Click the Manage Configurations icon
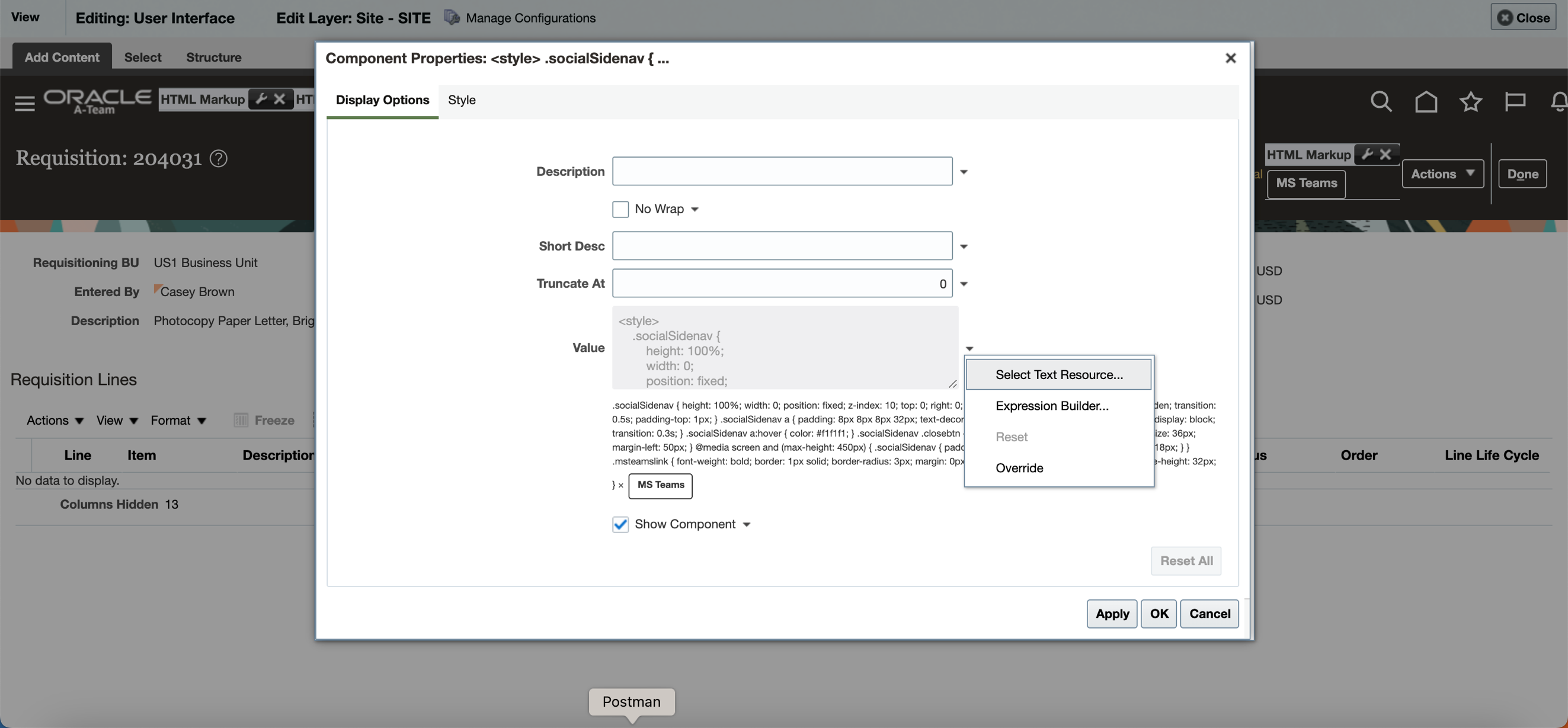This screenshot has height=728, width=1568. coord(452,18)
